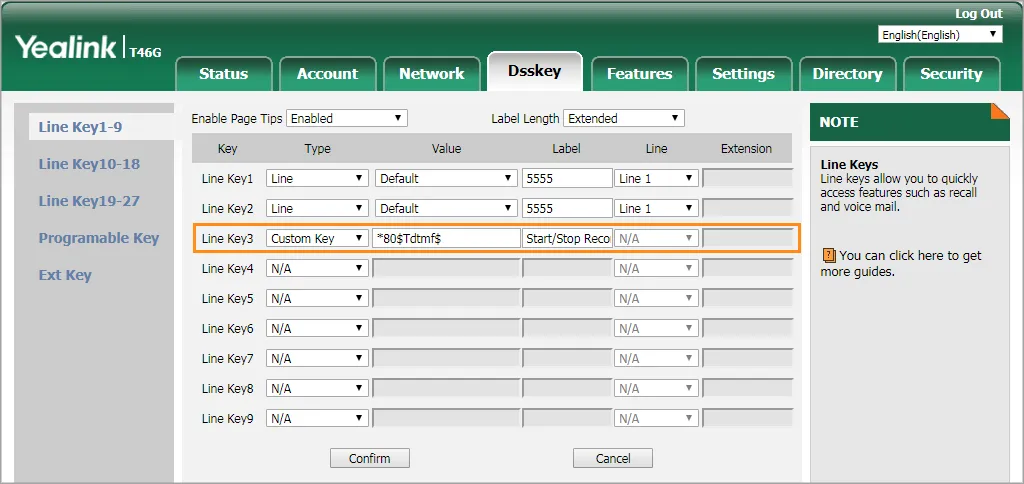The width and height of the screenshot is (1024, 484).
Task: Open Line Key8 Type dropdown
Action: [317, 389]
